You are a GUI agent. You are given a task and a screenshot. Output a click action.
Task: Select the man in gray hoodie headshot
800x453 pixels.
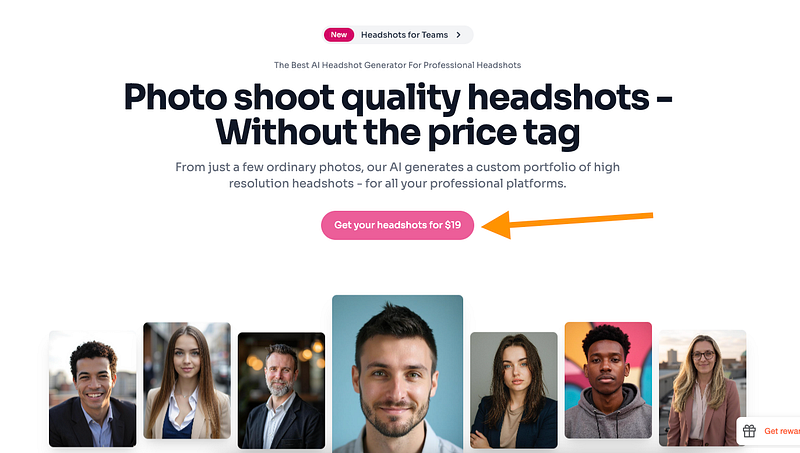coord(608,380)
